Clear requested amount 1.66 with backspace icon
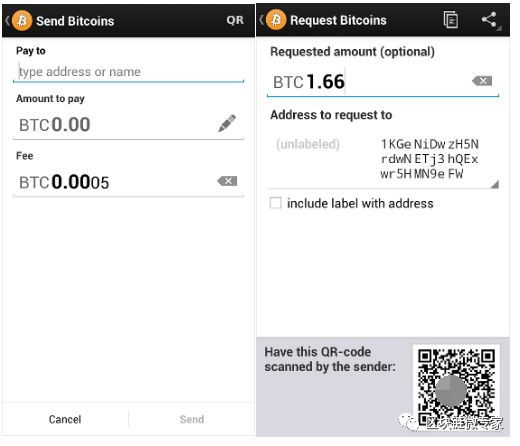520x446 pixels. pos(482,81)
